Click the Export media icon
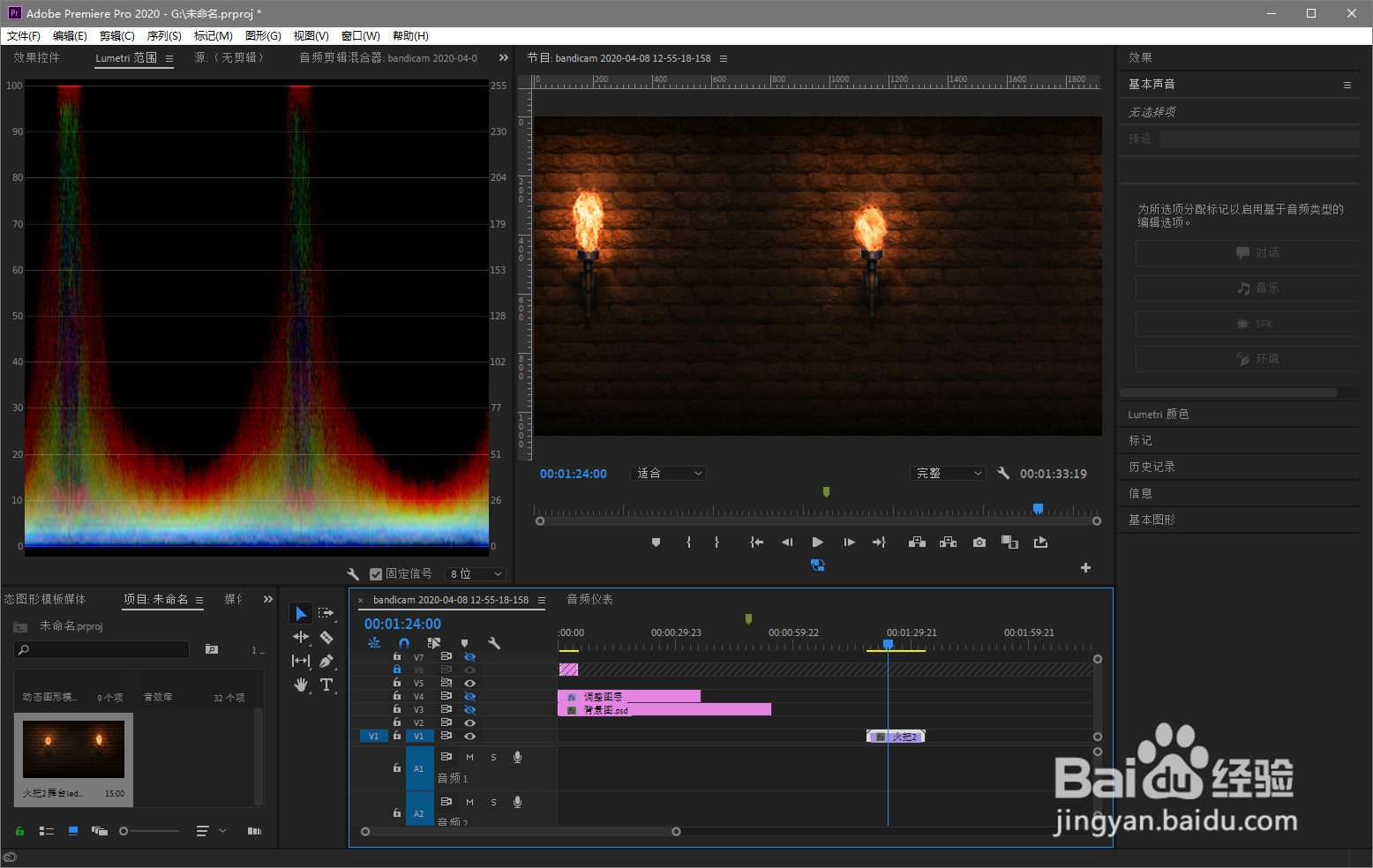The width and height of the screenshot is (1373, 868). click(1041, 542)
